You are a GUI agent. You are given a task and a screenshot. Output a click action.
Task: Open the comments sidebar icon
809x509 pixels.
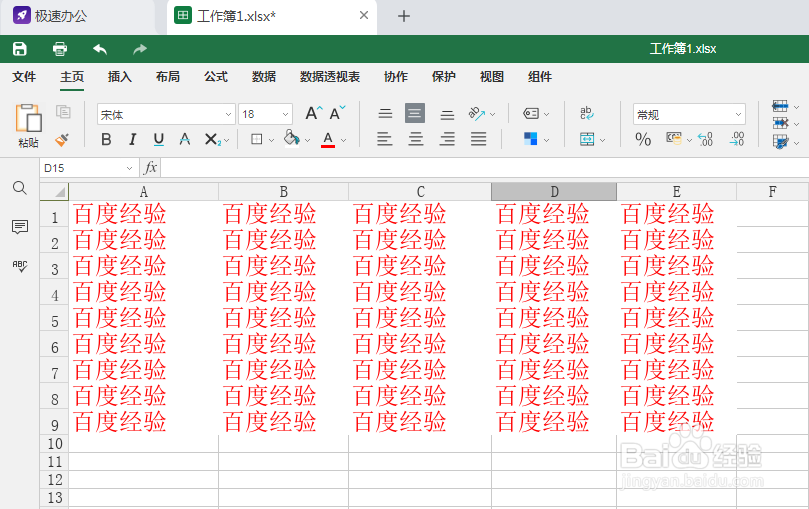[20, 227]
